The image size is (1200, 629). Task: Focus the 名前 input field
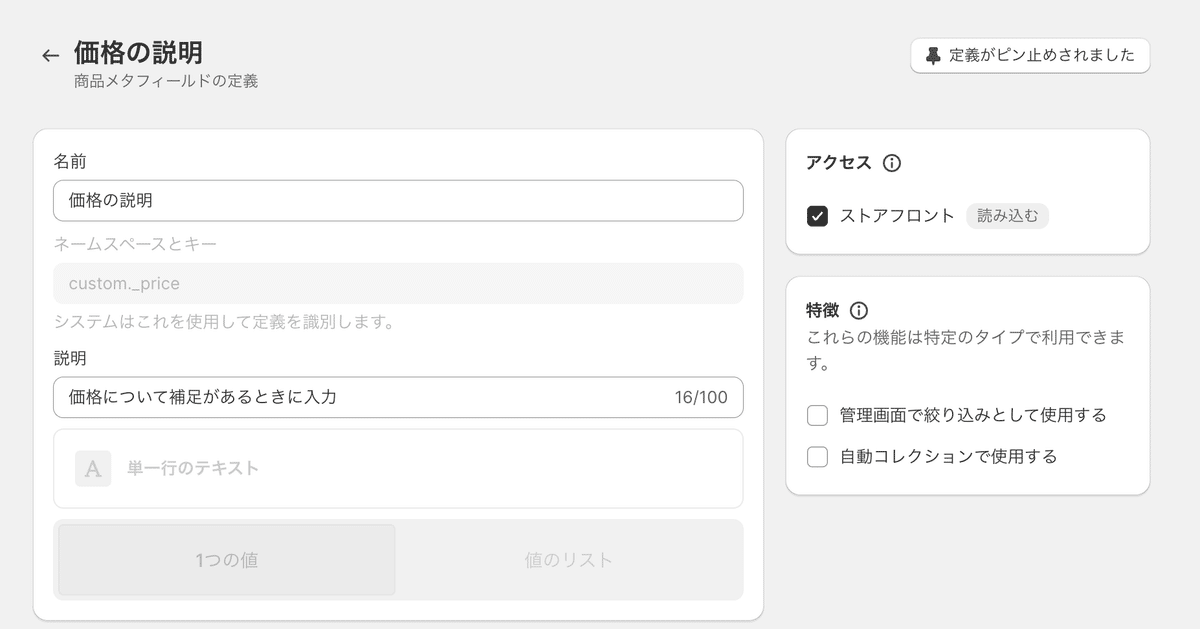(x=398, y=201)
